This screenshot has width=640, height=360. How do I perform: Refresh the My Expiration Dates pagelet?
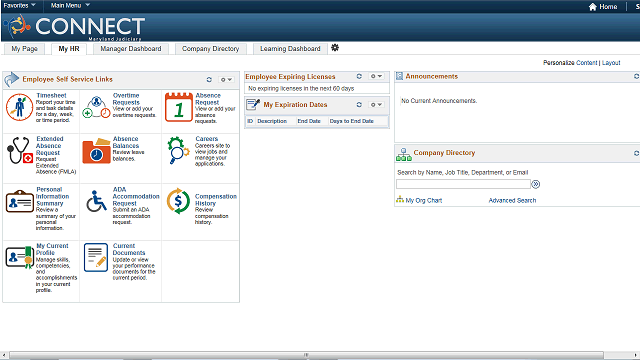[x=359, y=104]
